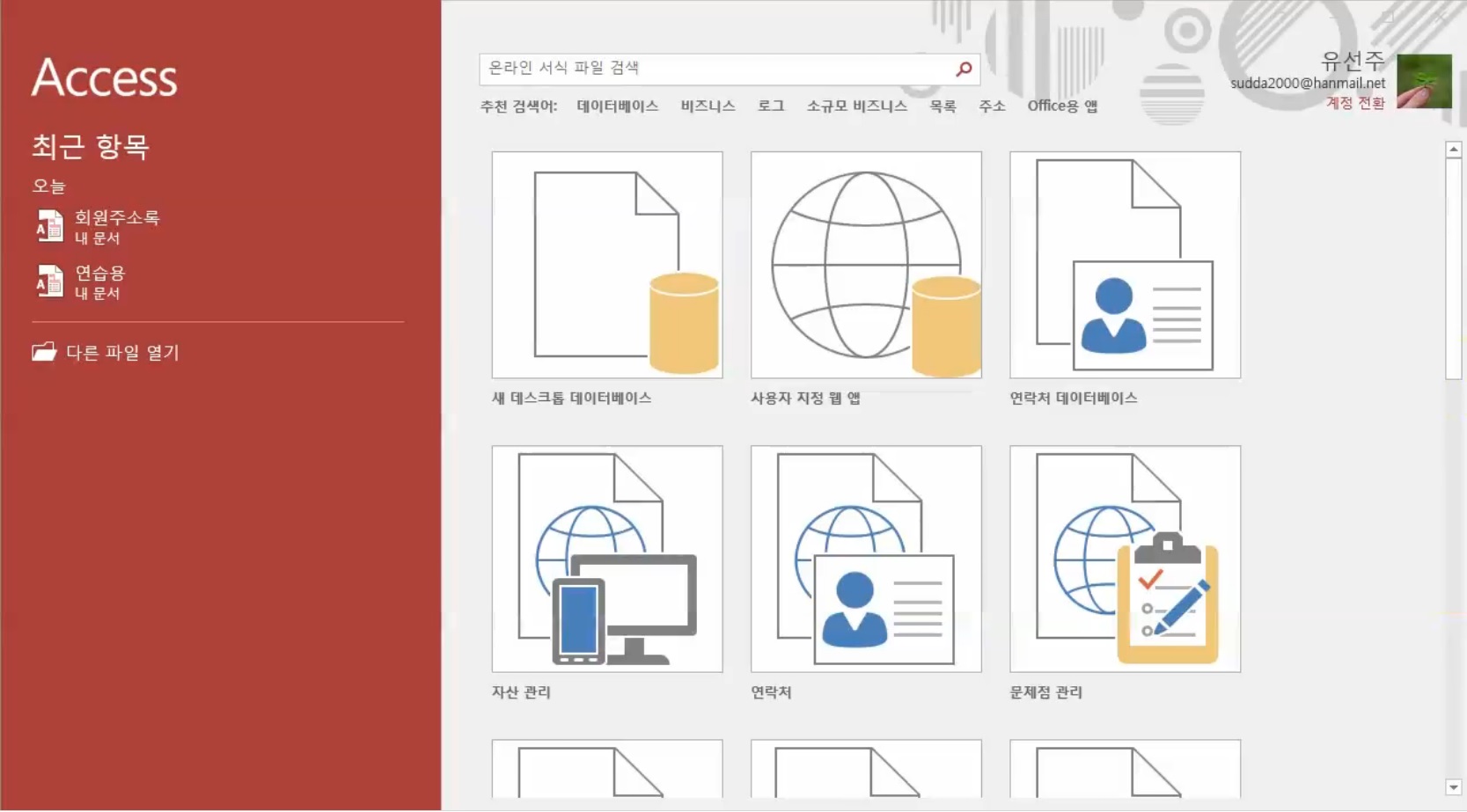Search suggested keyword 목록
This screenshot has width=1467, height=812.
coord(943,106)
